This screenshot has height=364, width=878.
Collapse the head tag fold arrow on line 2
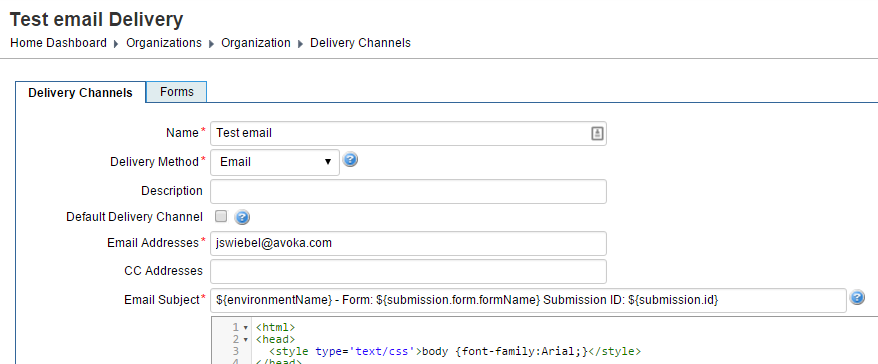click(246, 340)
